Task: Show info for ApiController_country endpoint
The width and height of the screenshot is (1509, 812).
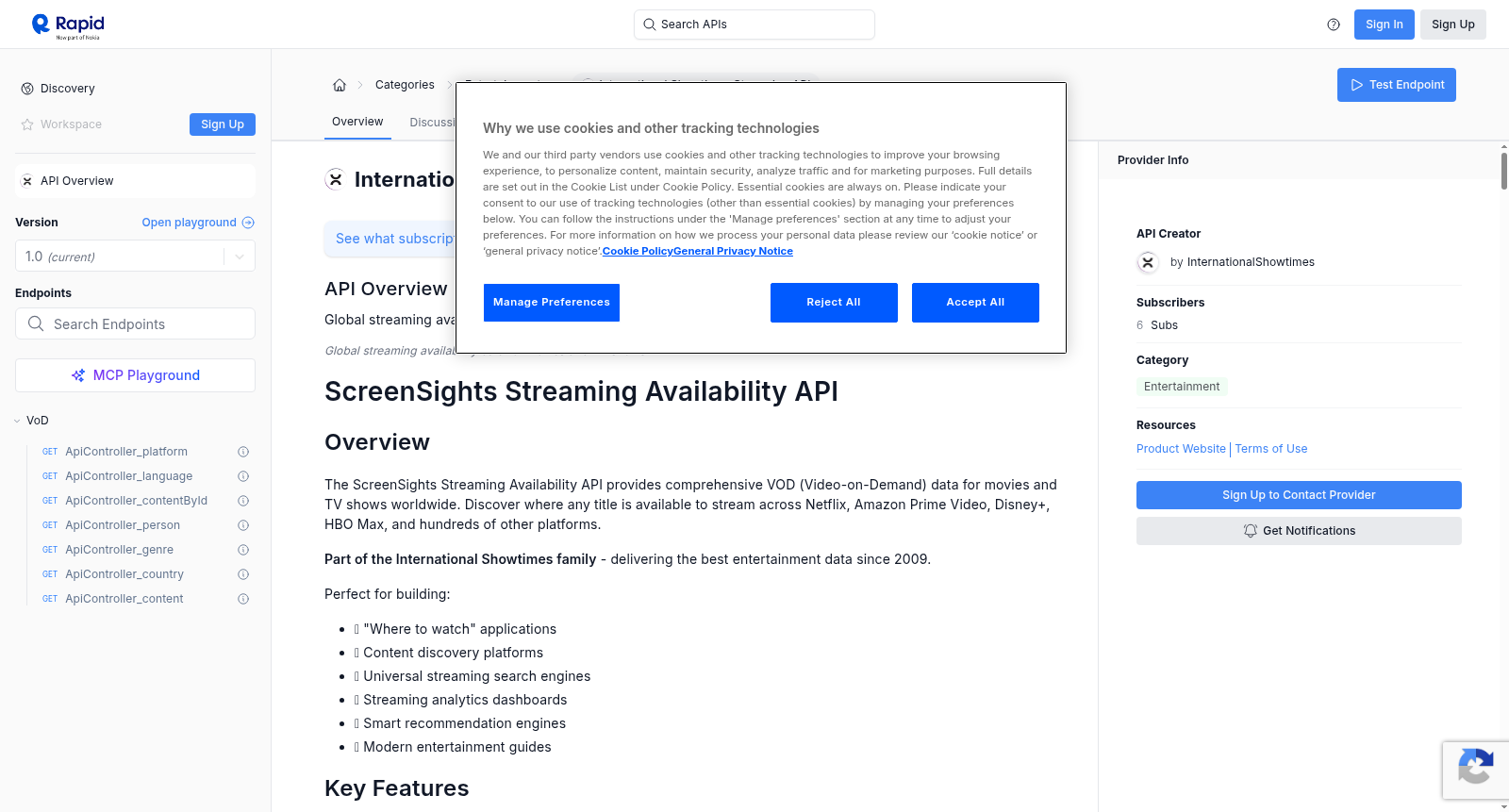Action: 243,574
